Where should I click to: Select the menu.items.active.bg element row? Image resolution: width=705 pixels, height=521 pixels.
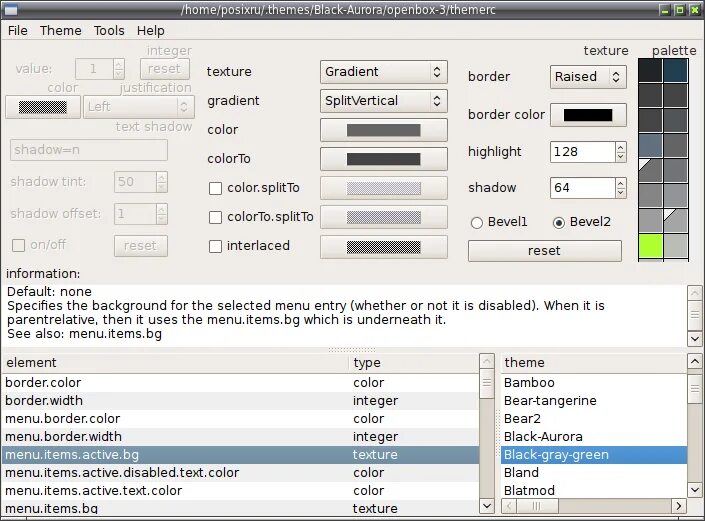[240, 454]
